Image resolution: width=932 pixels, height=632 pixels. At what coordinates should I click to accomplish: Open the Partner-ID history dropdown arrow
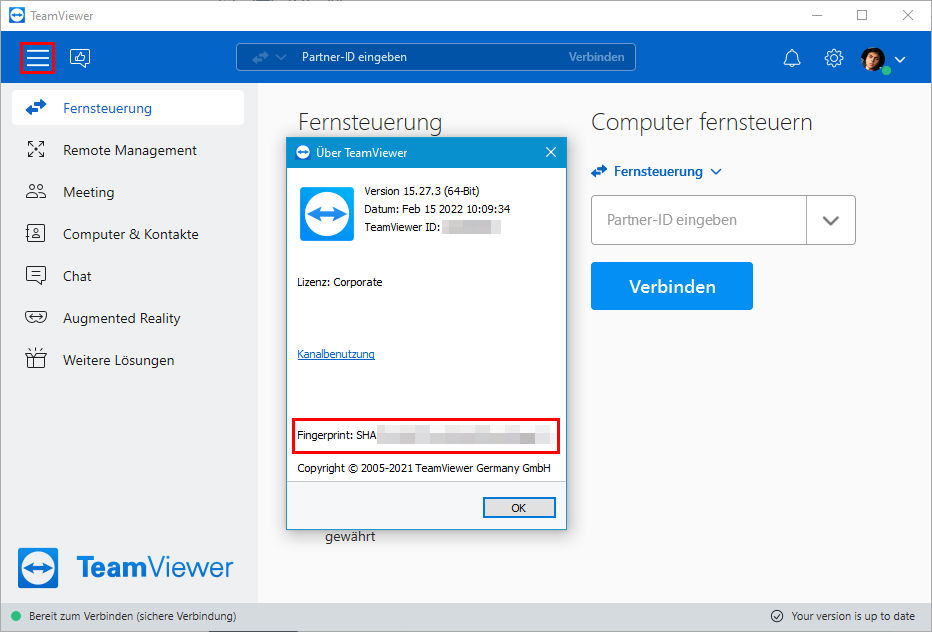(x=830, y=220)
